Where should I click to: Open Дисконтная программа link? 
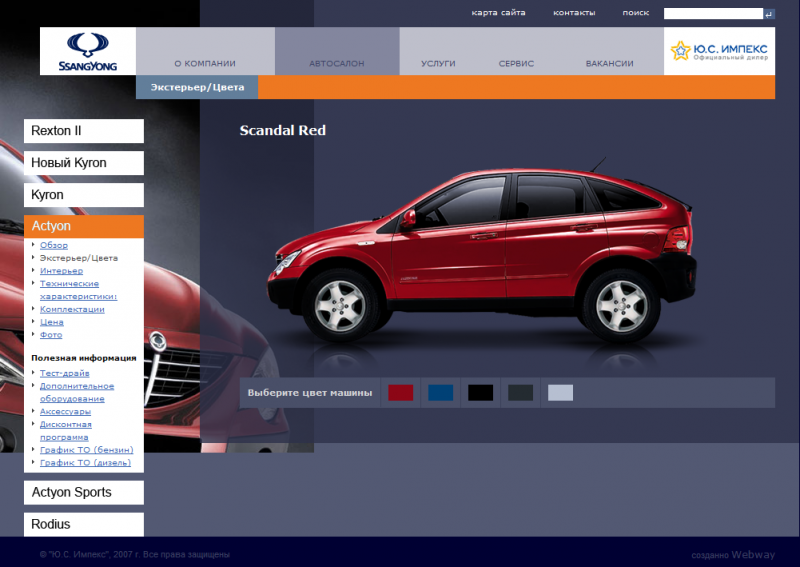pos(66,431)
